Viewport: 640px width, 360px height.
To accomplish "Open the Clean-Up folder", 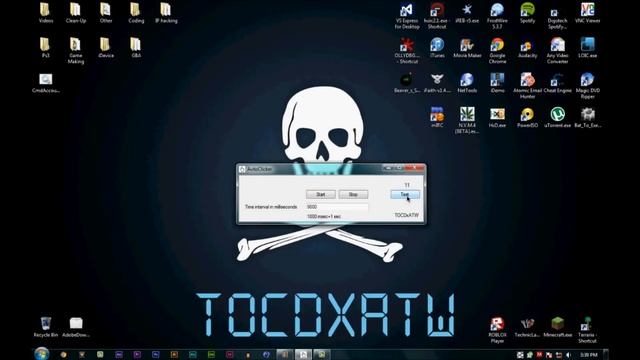I will pos(76,13).
